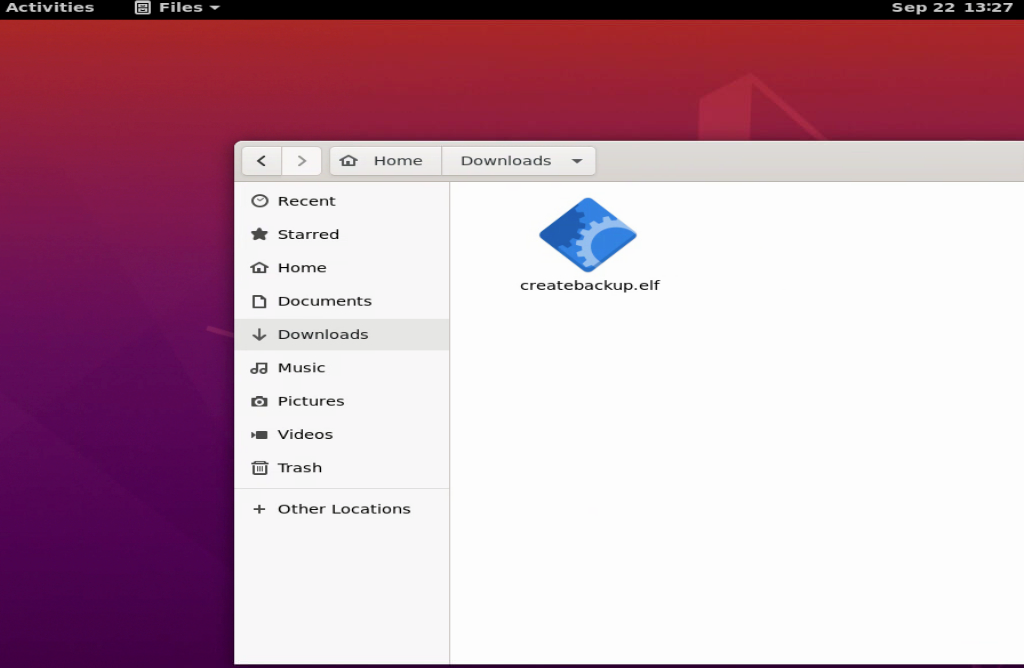Select Downloads in the sidebar
The width and height of the screenshot is (1024, 668).
click(x=322, y=335)
